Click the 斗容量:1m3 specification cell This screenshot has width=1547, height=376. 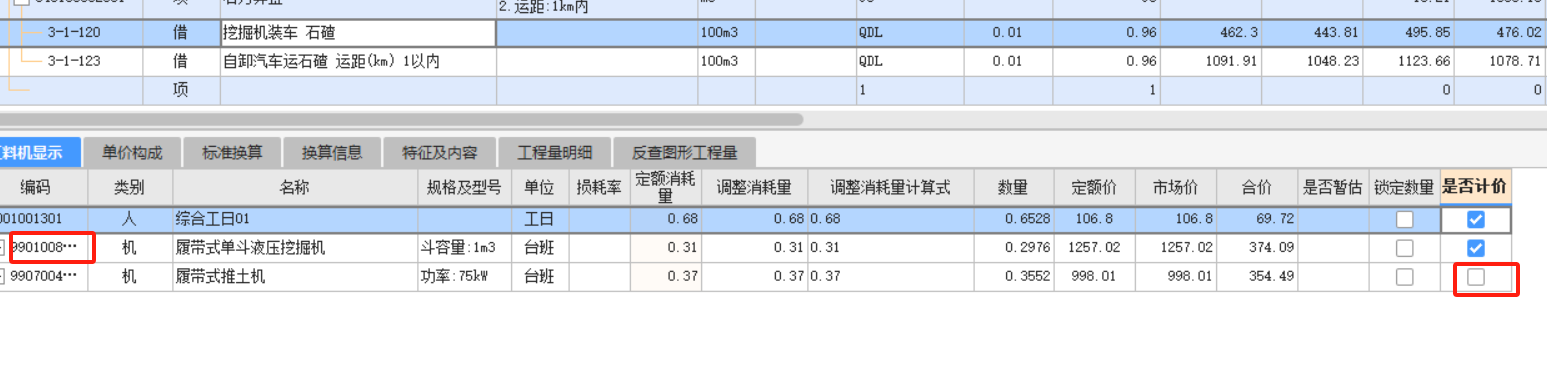(464, 248)
